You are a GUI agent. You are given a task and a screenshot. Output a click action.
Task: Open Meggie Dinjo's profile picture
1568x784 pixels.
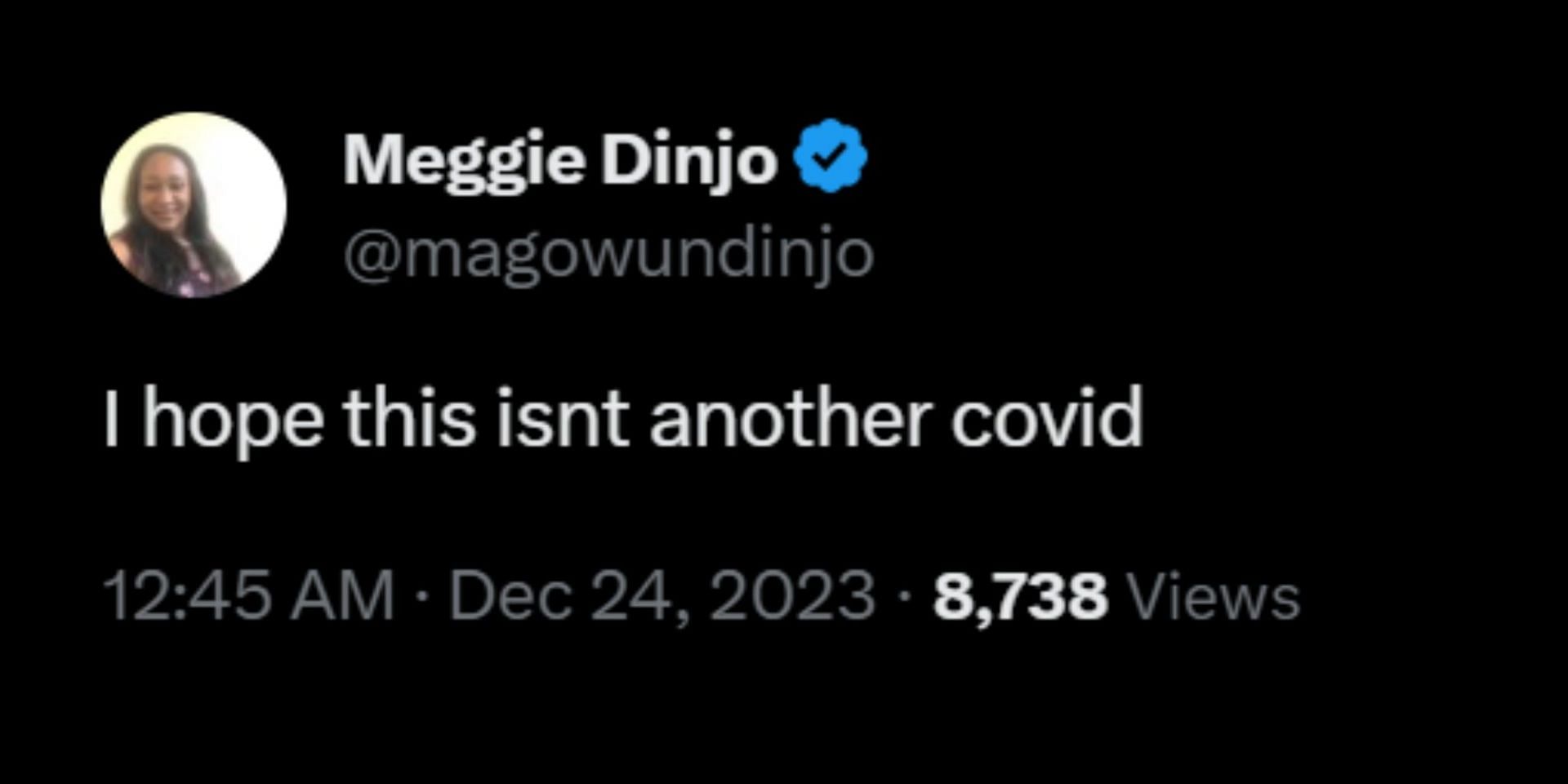click(194, 204)
